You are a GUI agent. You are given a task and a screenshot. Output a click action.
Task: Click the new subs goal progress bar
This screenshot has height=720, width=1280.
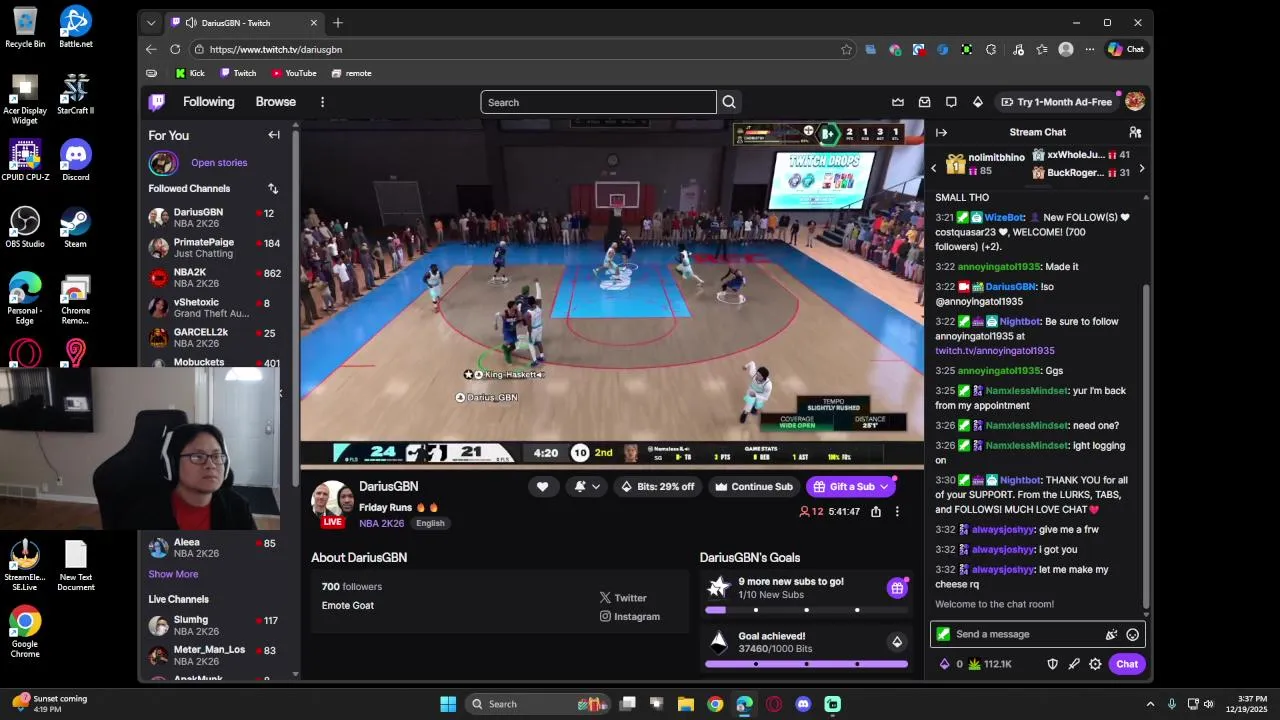click(x=806, y=610)
